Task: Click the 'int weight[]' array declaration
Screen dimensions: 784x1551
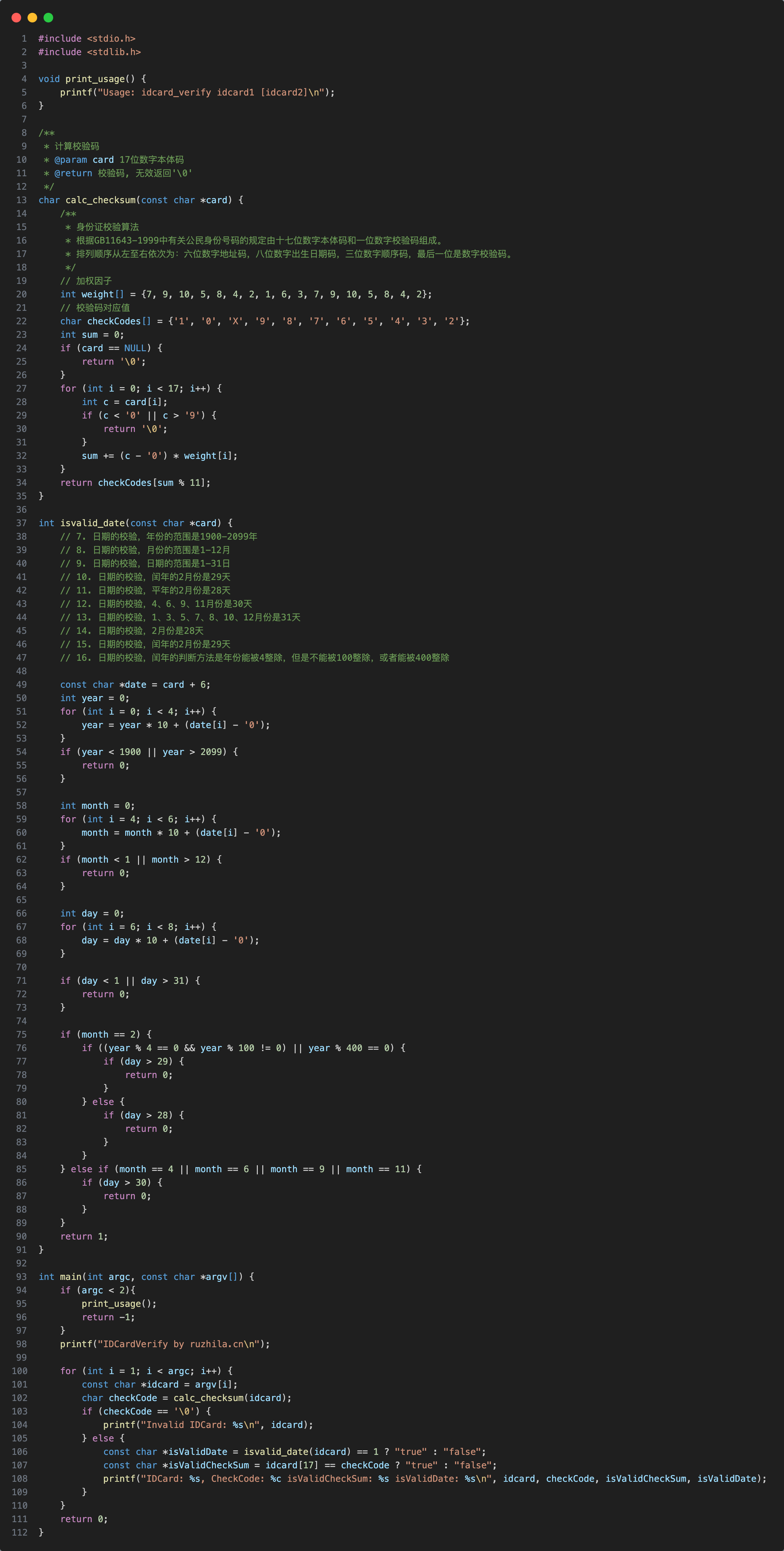Action: [246, 294]
